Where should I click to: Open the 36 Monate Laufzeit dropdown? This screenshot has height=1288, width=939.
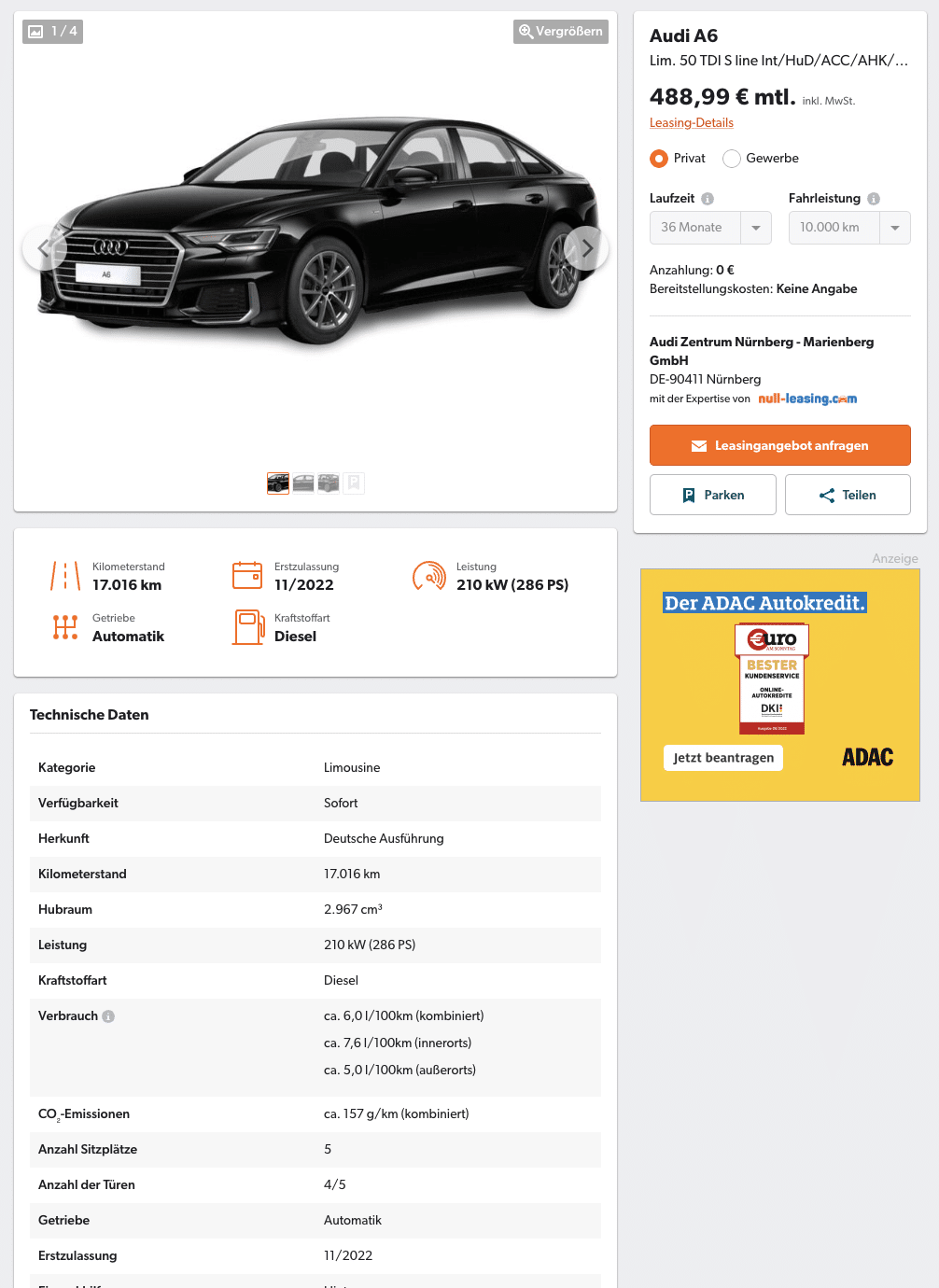(710, 228)
